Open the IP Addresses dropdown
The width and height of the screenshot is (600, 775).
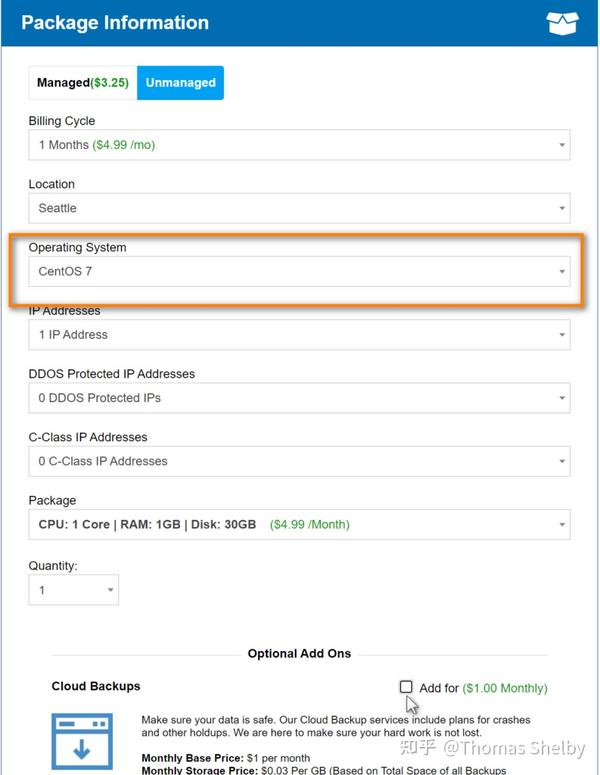299,335
